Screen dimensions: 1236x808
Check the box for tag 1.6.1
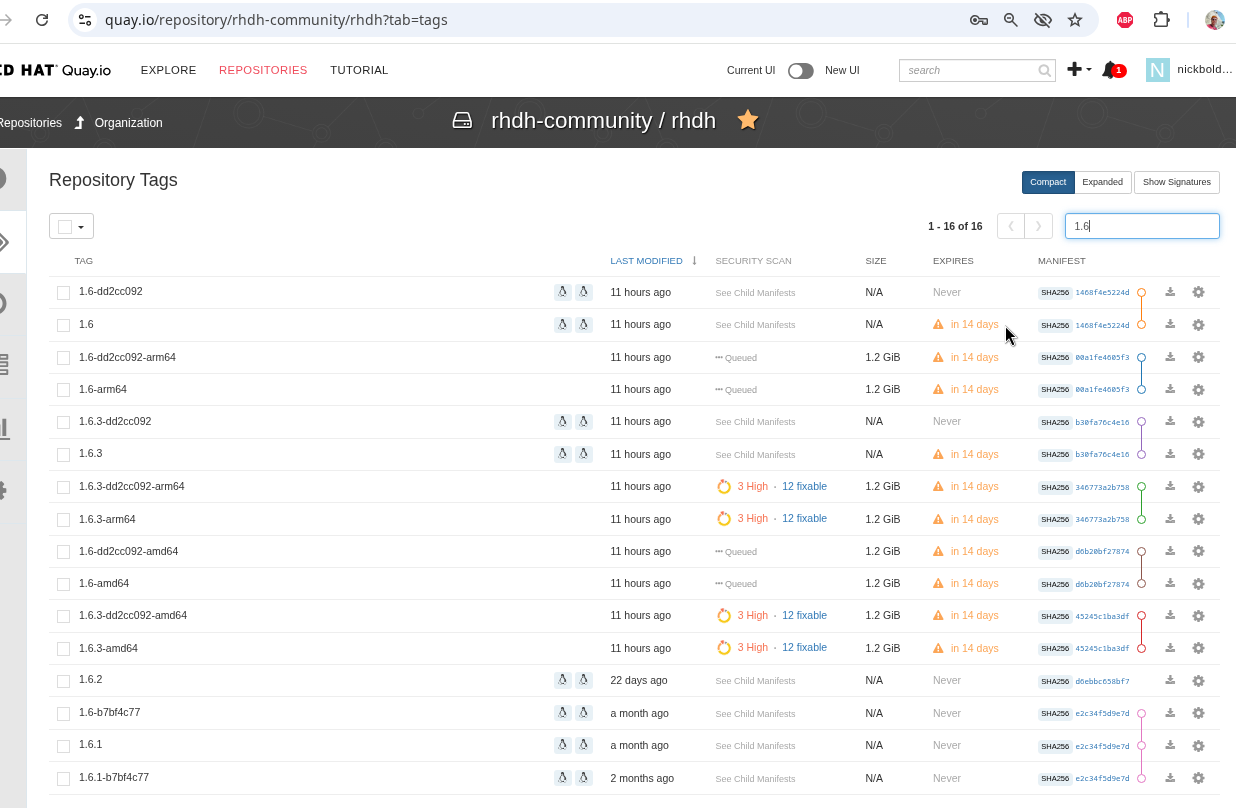[x=63, y=745]
